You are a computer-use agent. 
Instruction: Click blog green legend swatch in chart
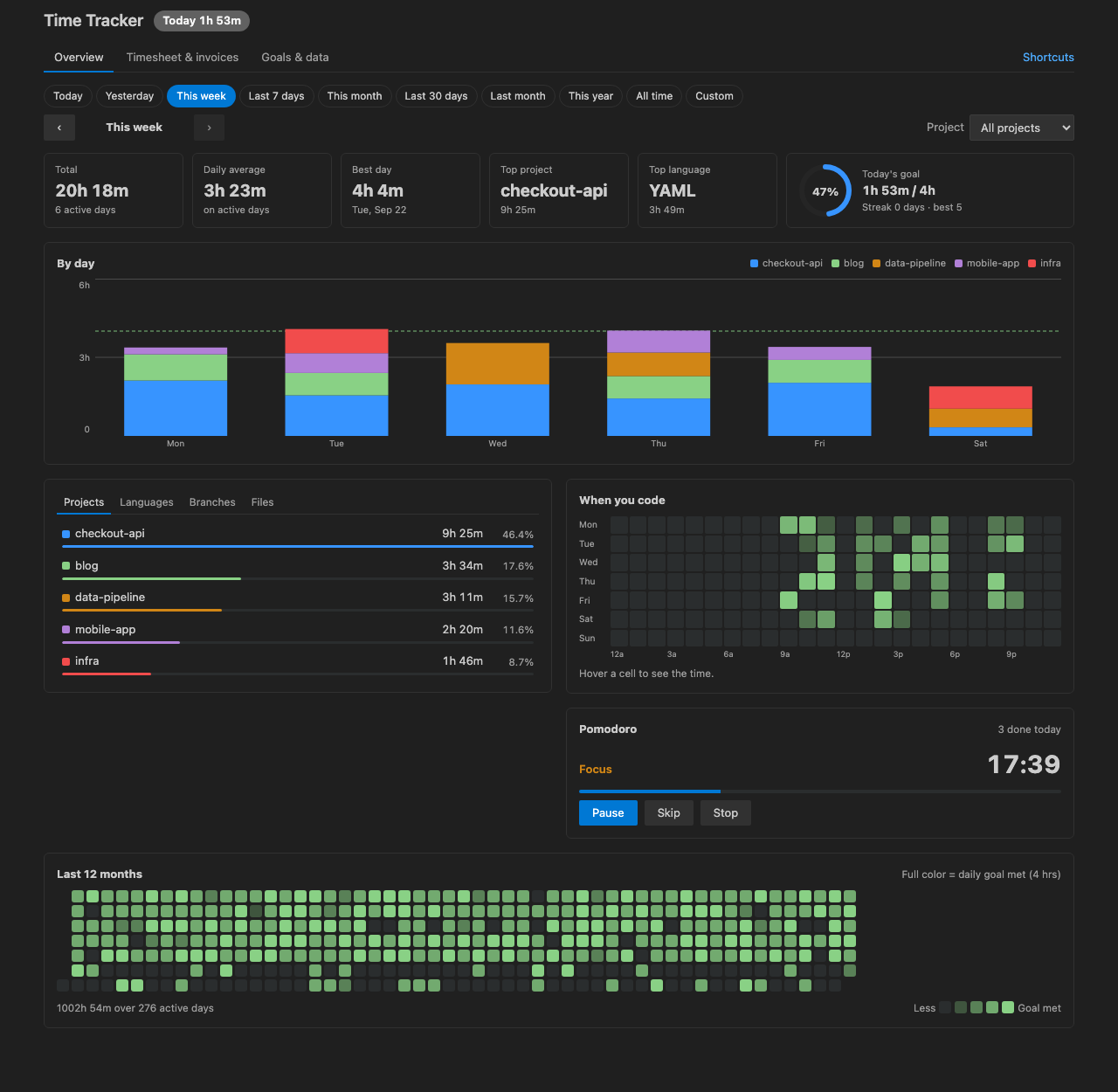835,264
